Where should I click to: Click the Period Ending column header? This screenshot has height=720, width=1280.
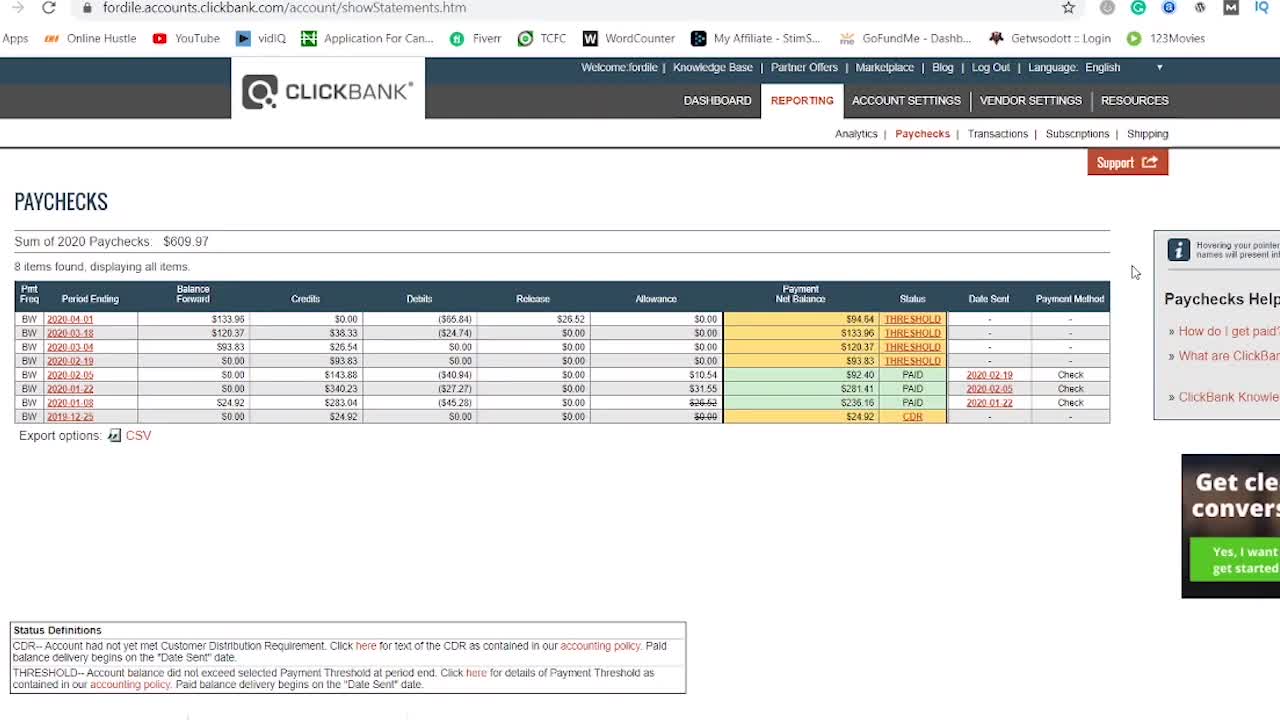point(90,299)
